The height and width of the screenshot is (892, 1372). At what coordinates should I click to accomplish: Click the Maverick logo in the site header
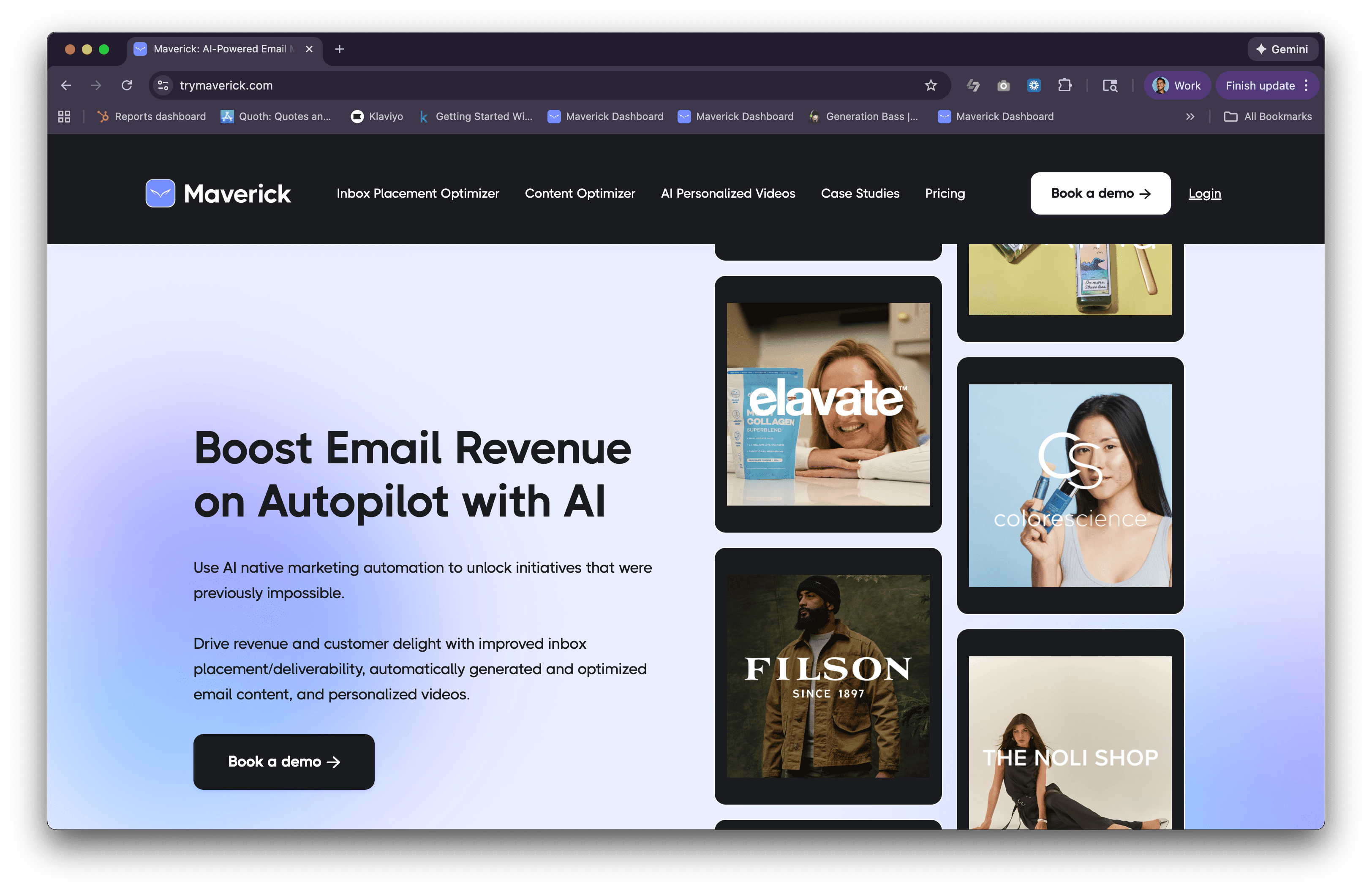(x=218, y=193)
